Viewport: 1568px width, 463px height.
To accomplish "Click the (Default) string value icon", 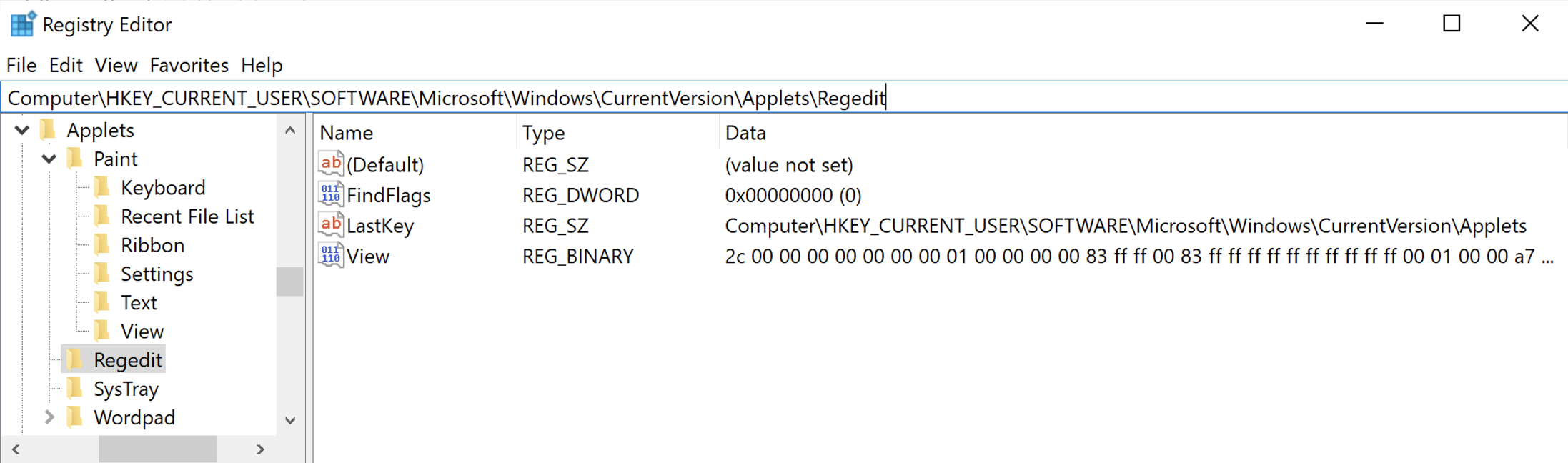I will coord(331,164).
